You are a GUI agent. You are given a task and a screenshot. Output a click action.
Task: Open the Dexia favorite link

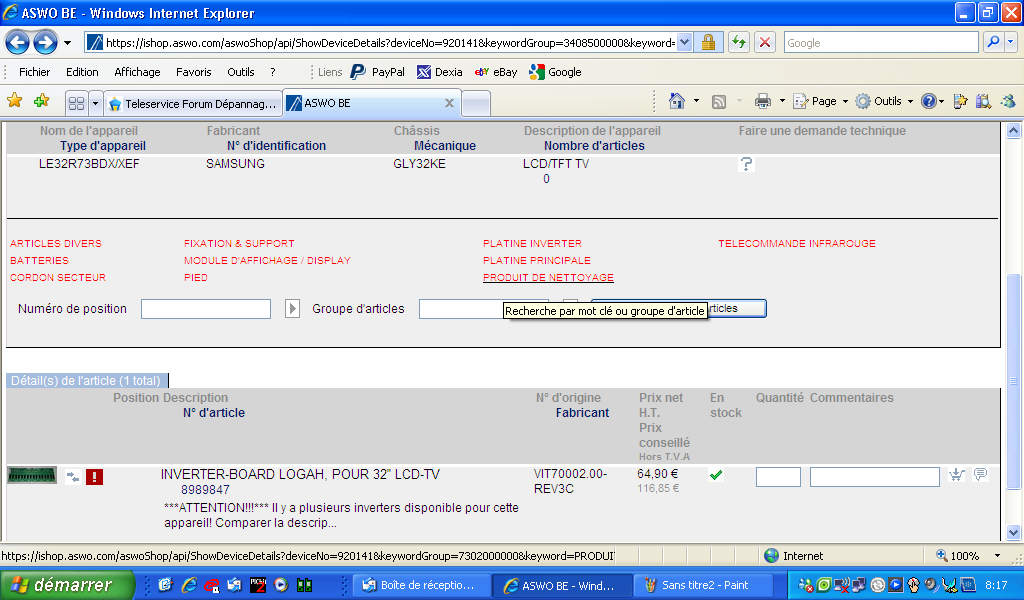[x=440, y=72]
